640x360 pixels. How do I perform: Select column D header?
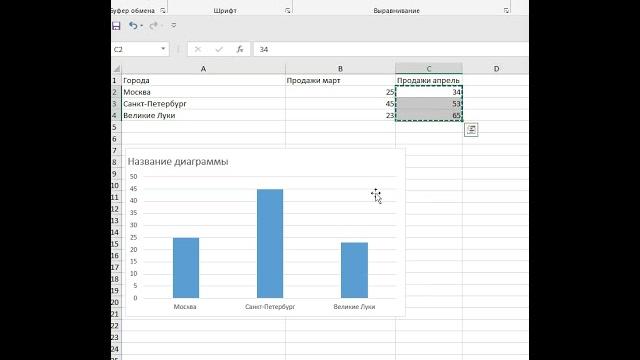496,69
